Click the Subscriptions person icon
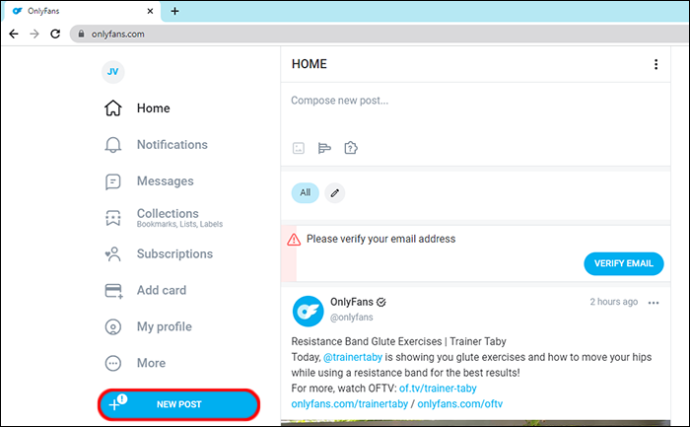This screenshot has width=690, height=427. click(x=113, y=254)
